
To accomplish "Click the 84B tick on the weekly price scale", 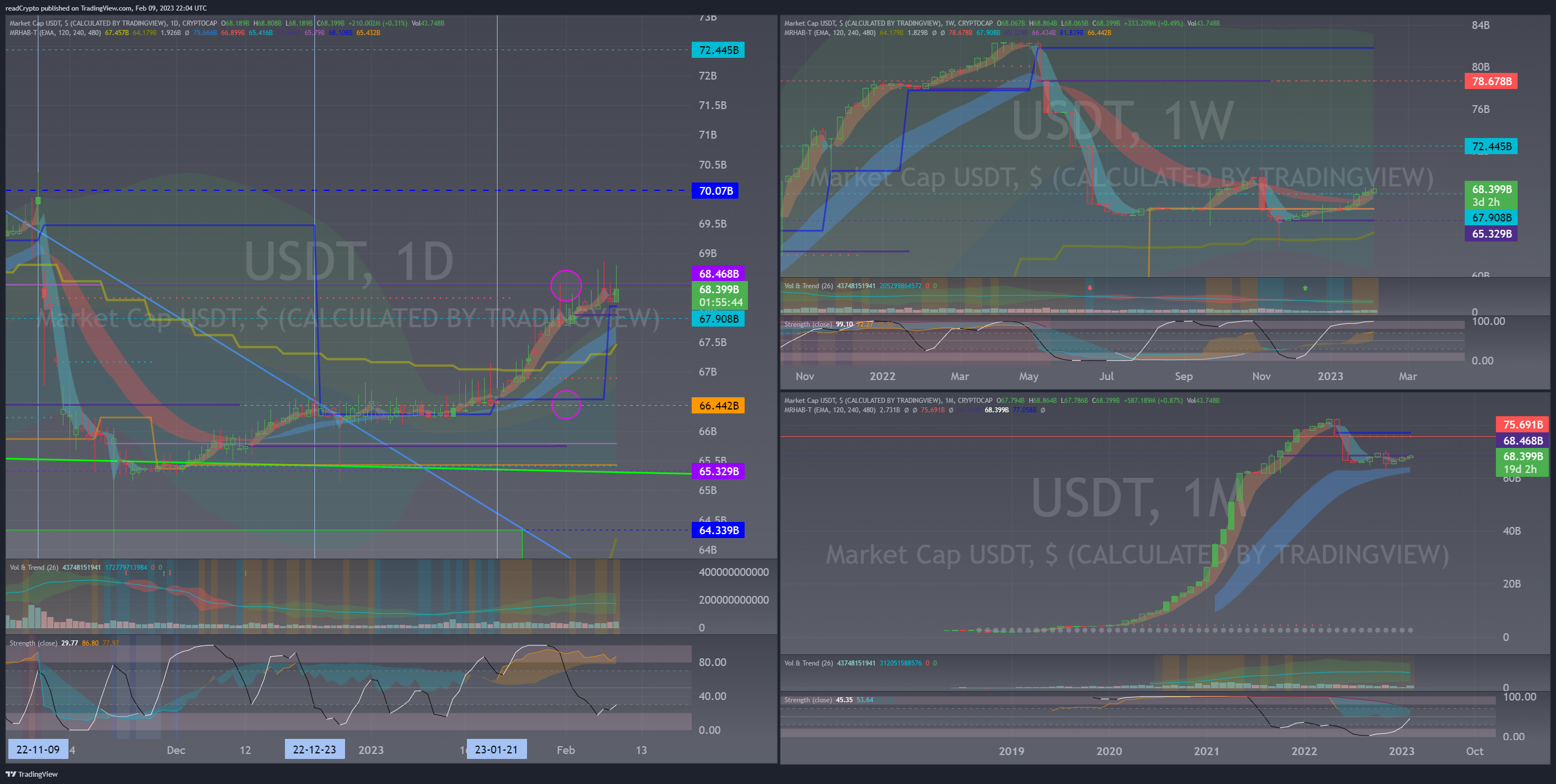I will pos(1480,26).
